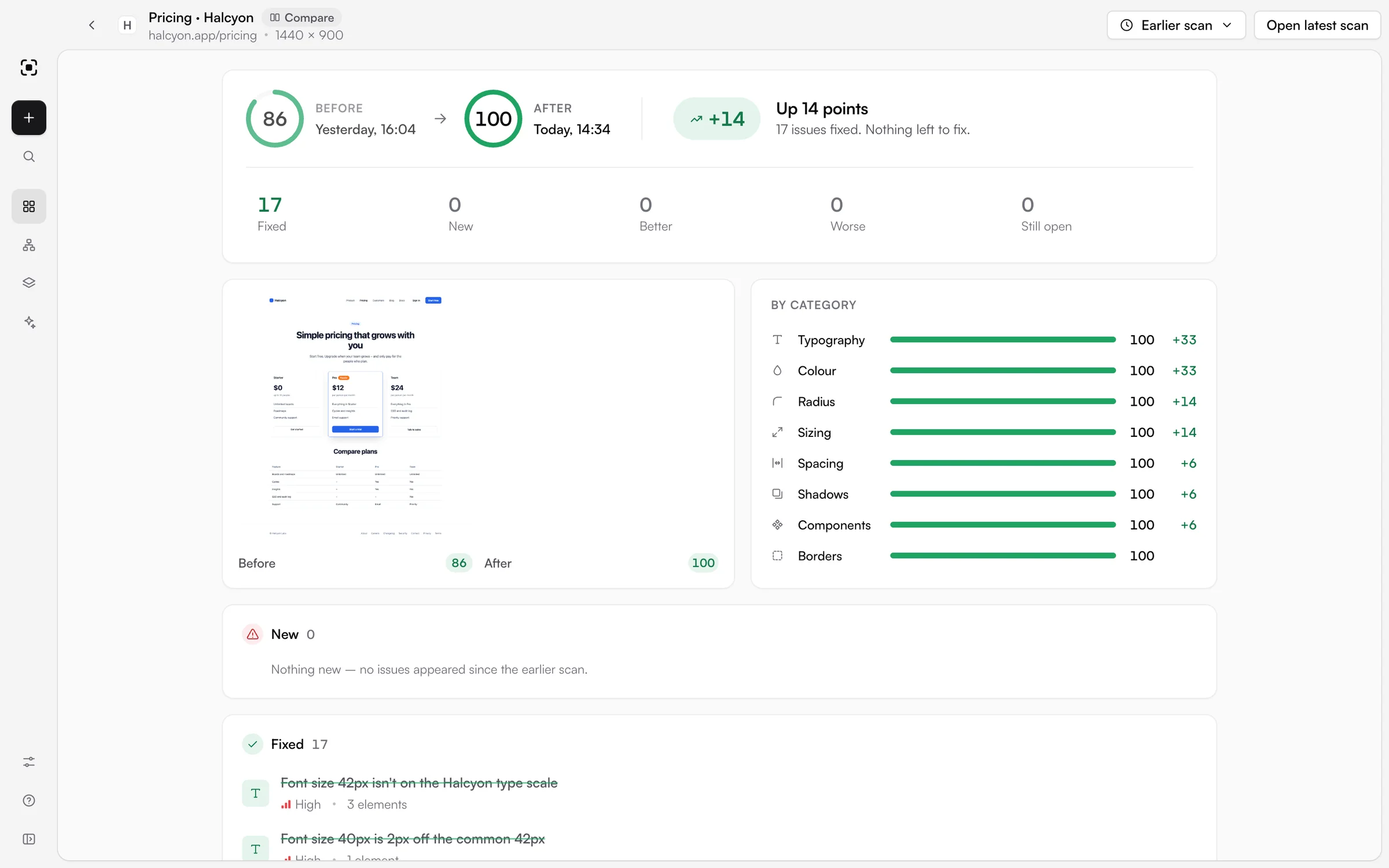Click the After label score 100 badge
The image size is (1389, 868).
point(703,563)
